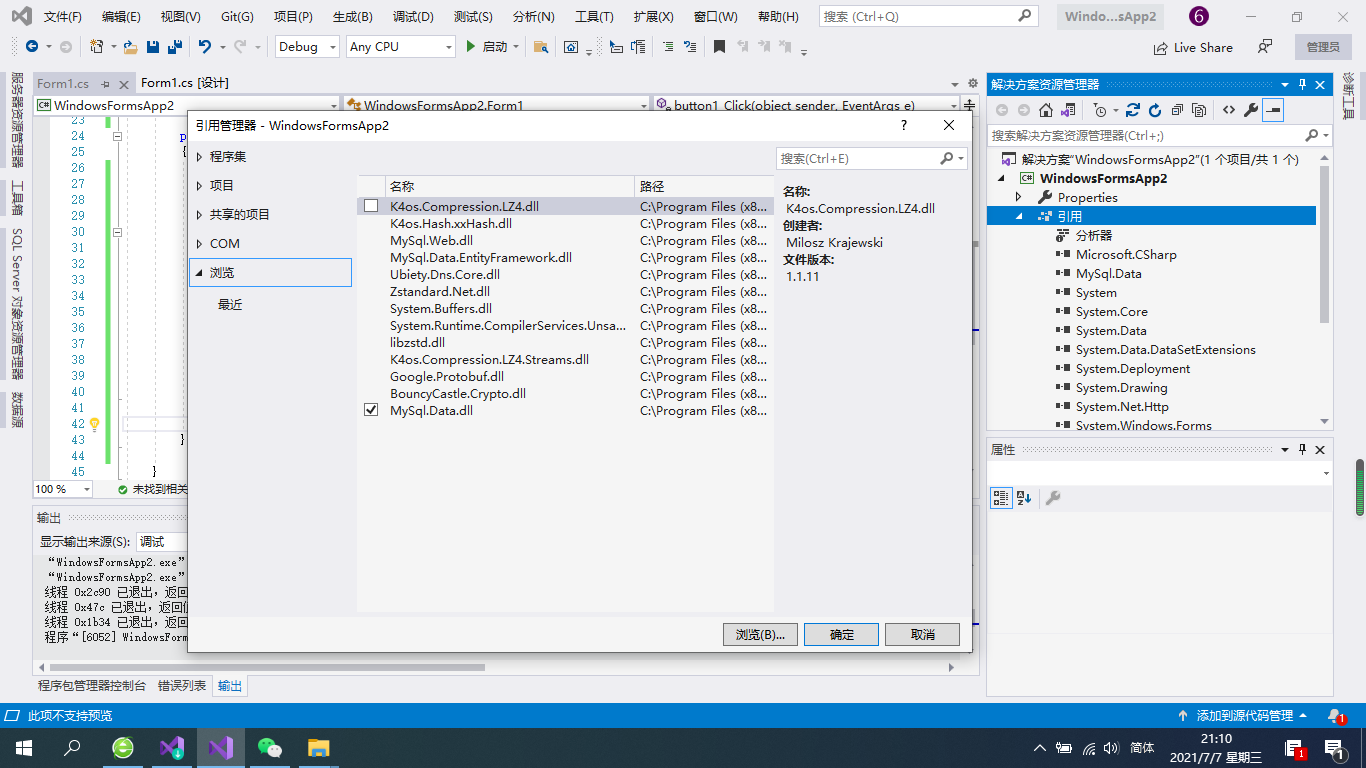Check the K4os.Compression.LZ4.dll checkbox

[371, 206]
